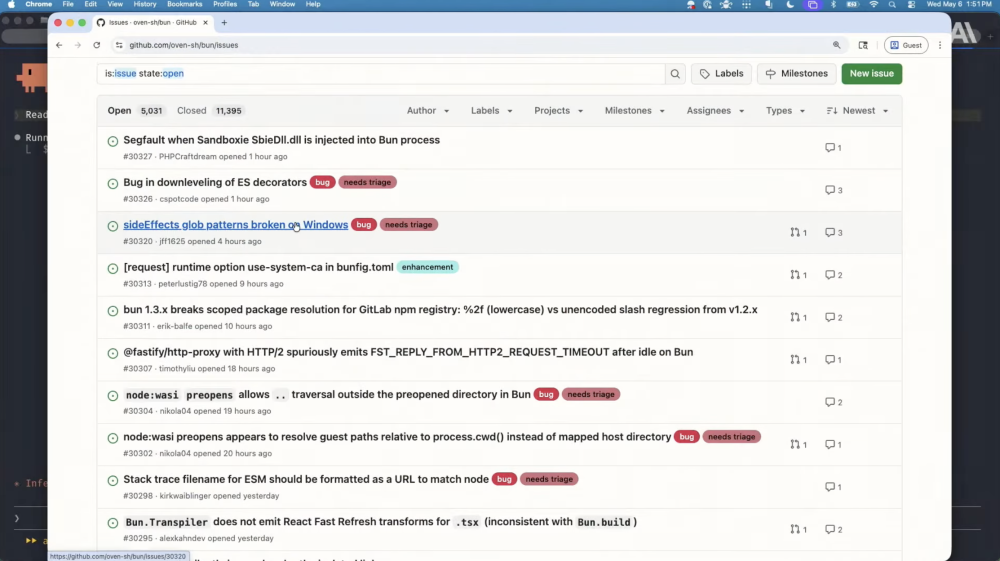Open Chrome three-dot menu
This screenshot has width=1000, height=561.
click(940, 45)
